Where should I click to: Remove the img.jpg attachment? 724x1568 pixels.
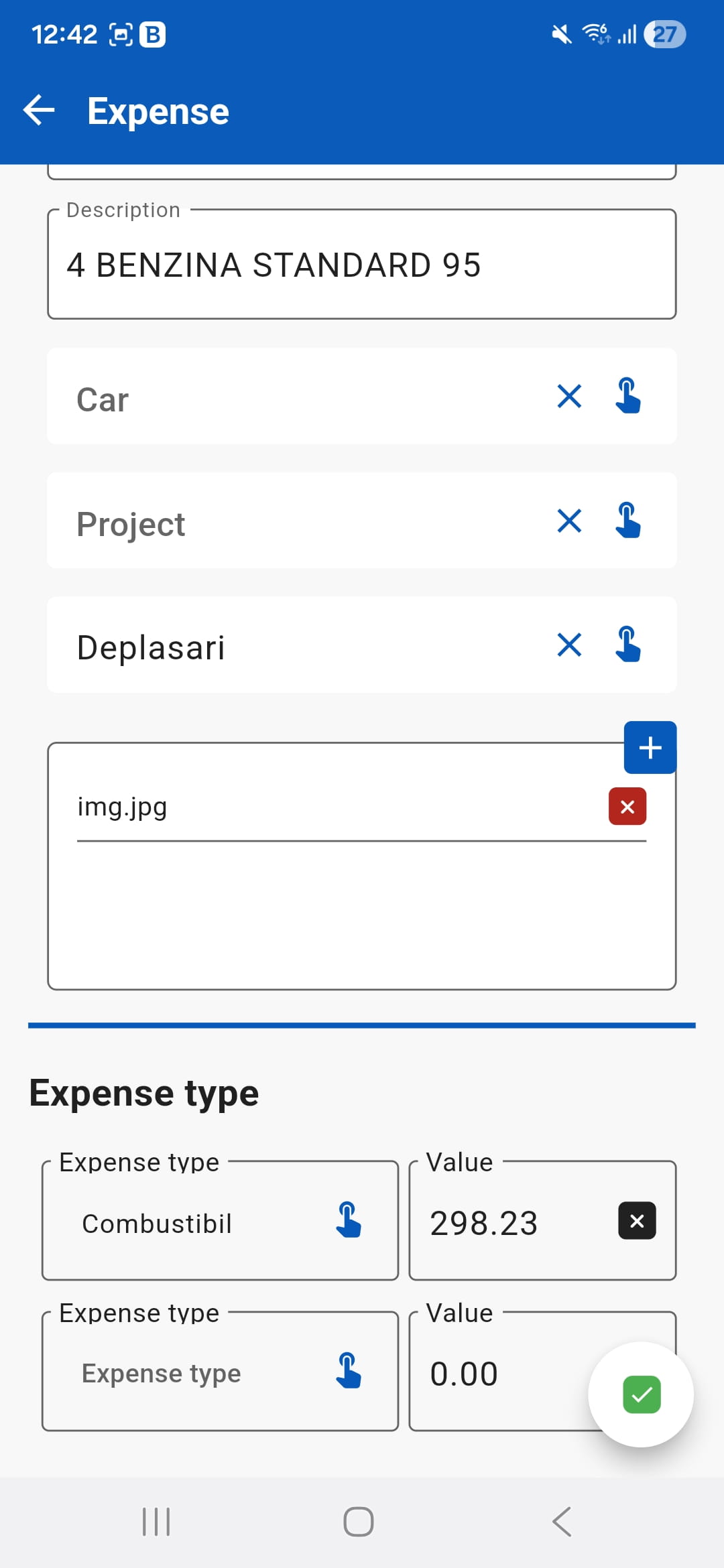[627, 807]
